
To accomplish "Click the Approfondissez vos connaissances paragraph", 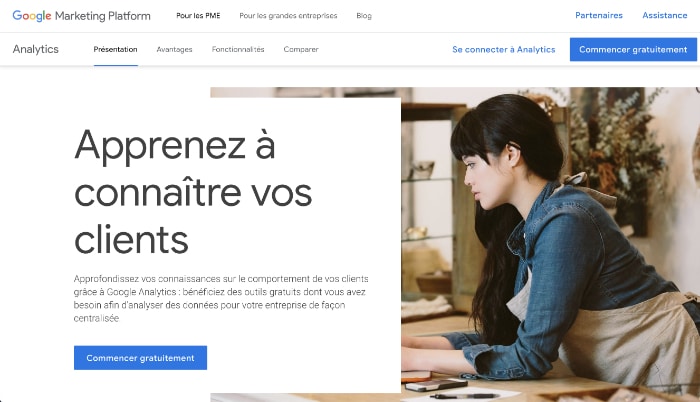I will (221, 298).
